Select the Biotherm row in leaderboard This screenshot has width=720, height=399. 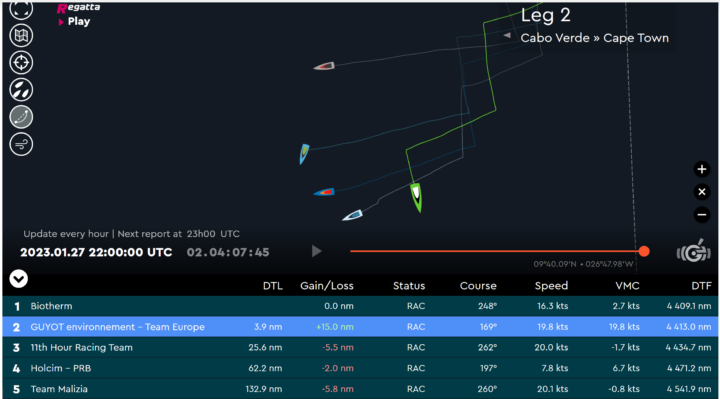[360, 306]
